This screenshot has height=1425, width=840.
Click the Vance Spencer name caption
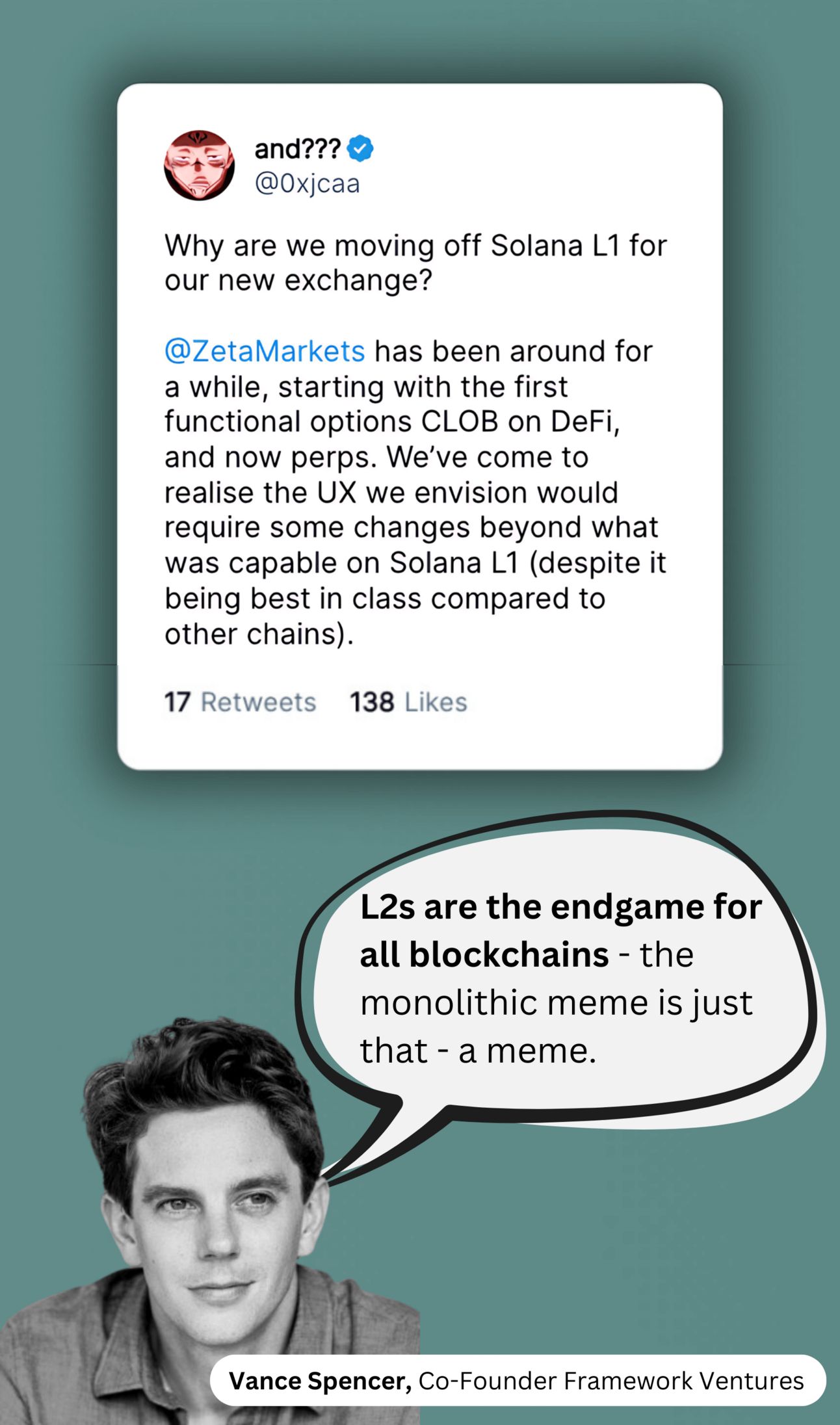(320, 1381)
